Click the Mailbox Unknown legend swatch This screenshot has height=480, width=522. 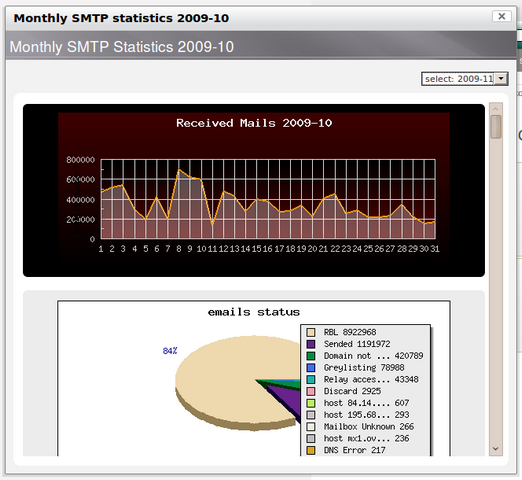pyautogui.click(x=311, y=427)
